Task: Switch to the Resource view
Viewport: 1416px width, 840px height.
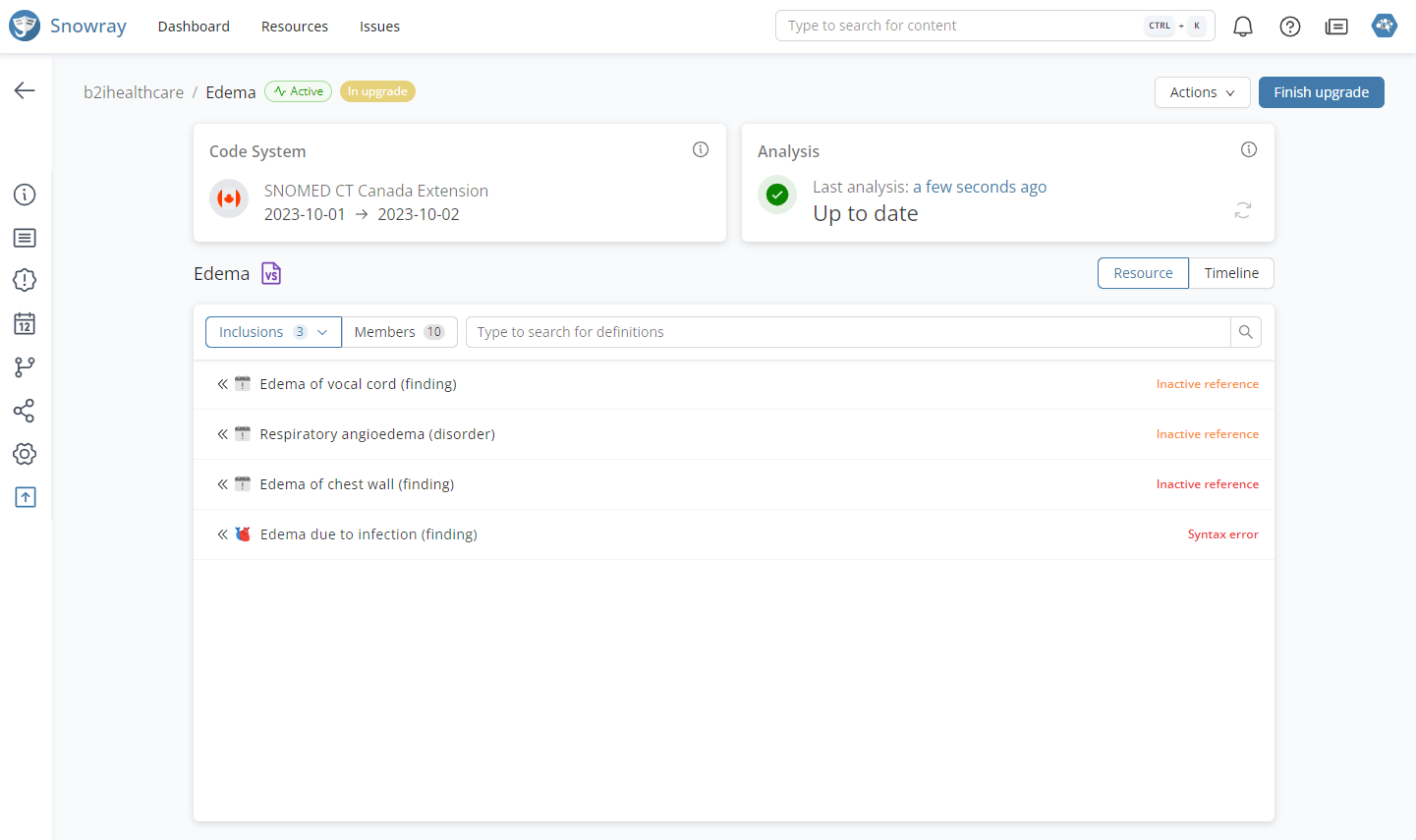Action: [1143, 273]
